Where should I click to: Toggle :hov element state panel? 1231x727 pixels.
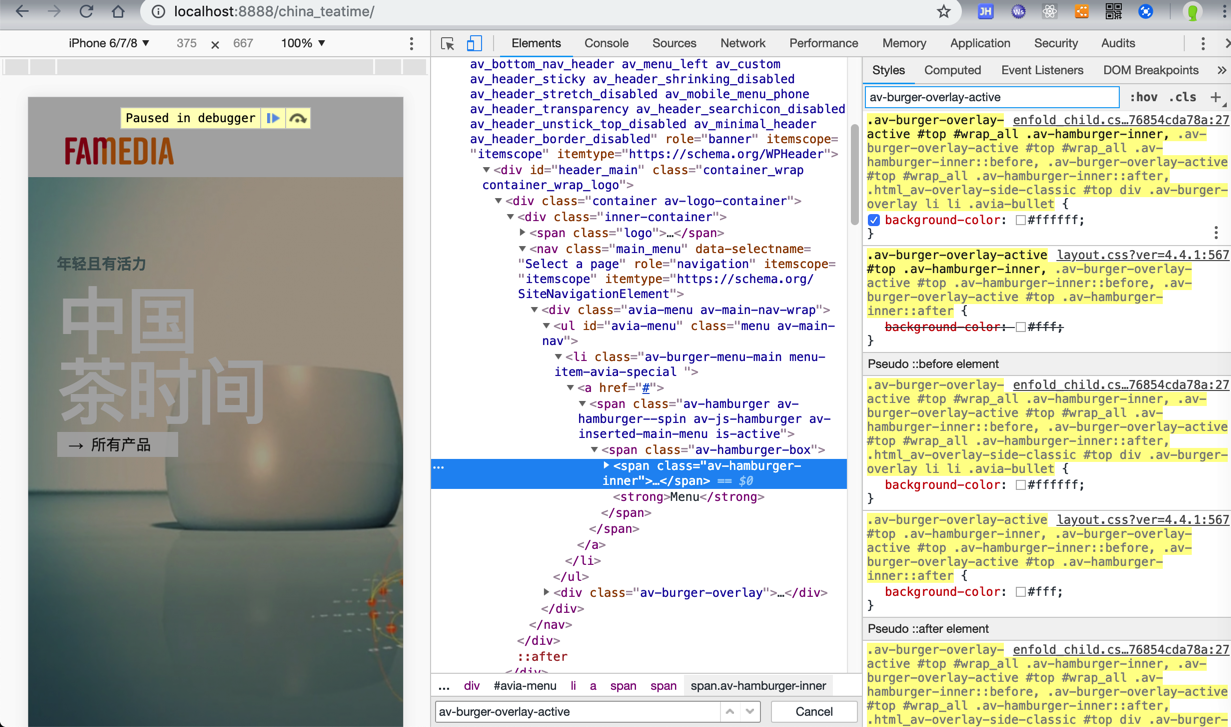[x=1143, y=97]
